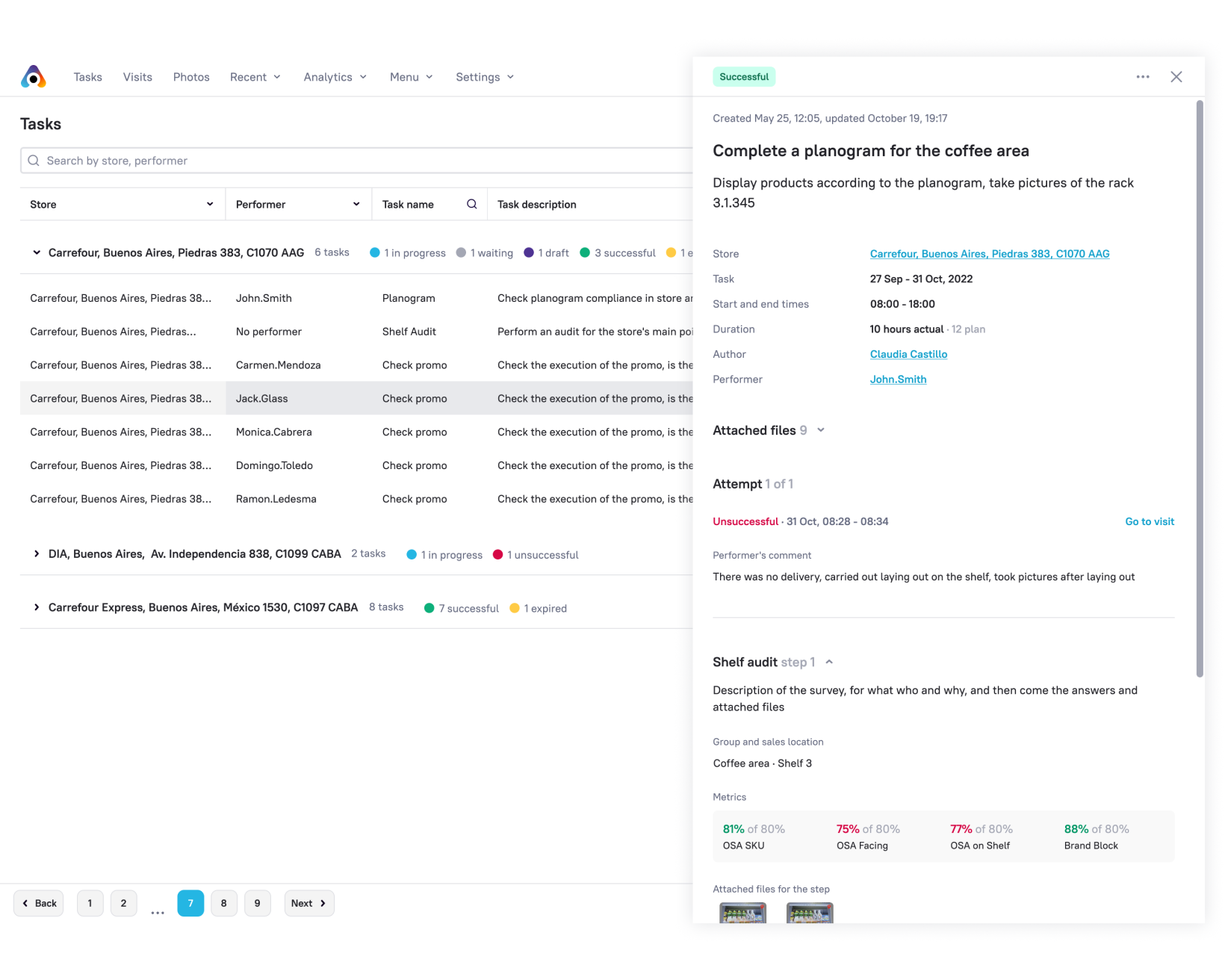1225x980 pixels.
Task: Expand the Attached files section
Action: click(x=820, y=430)
